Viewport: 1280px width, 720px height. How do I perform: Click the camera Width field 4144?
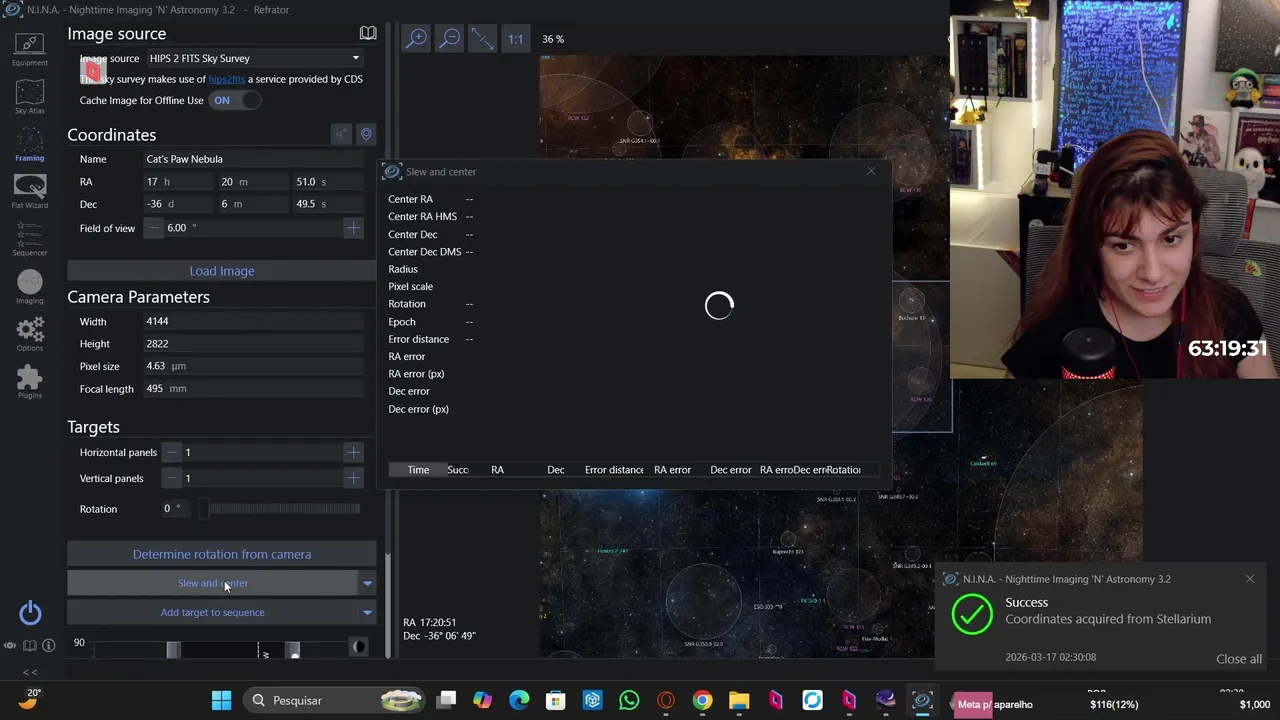pos(254,322)
